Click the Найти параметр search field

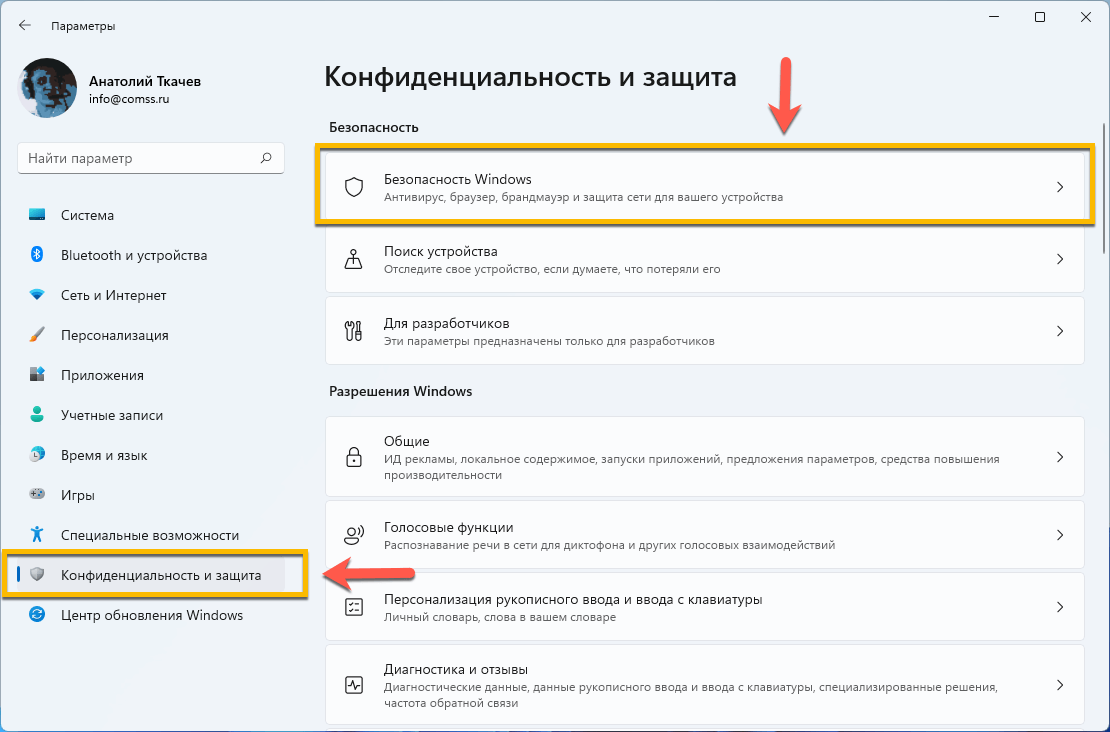151,159
